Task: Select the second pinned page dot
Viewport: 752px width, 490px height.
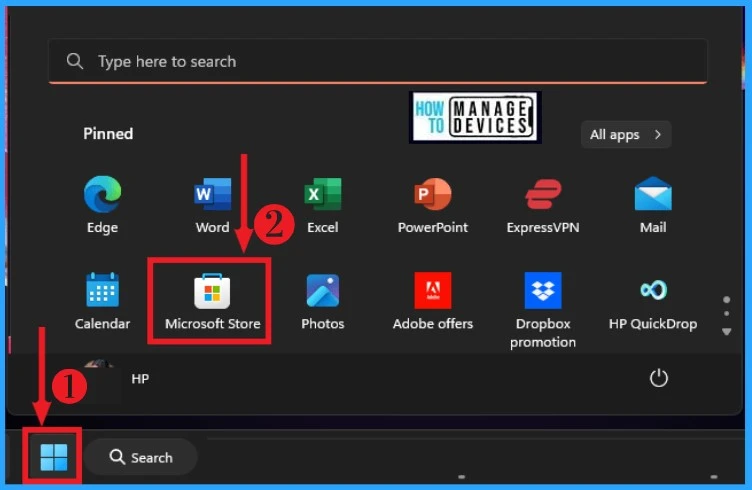Action: [727, 314]
